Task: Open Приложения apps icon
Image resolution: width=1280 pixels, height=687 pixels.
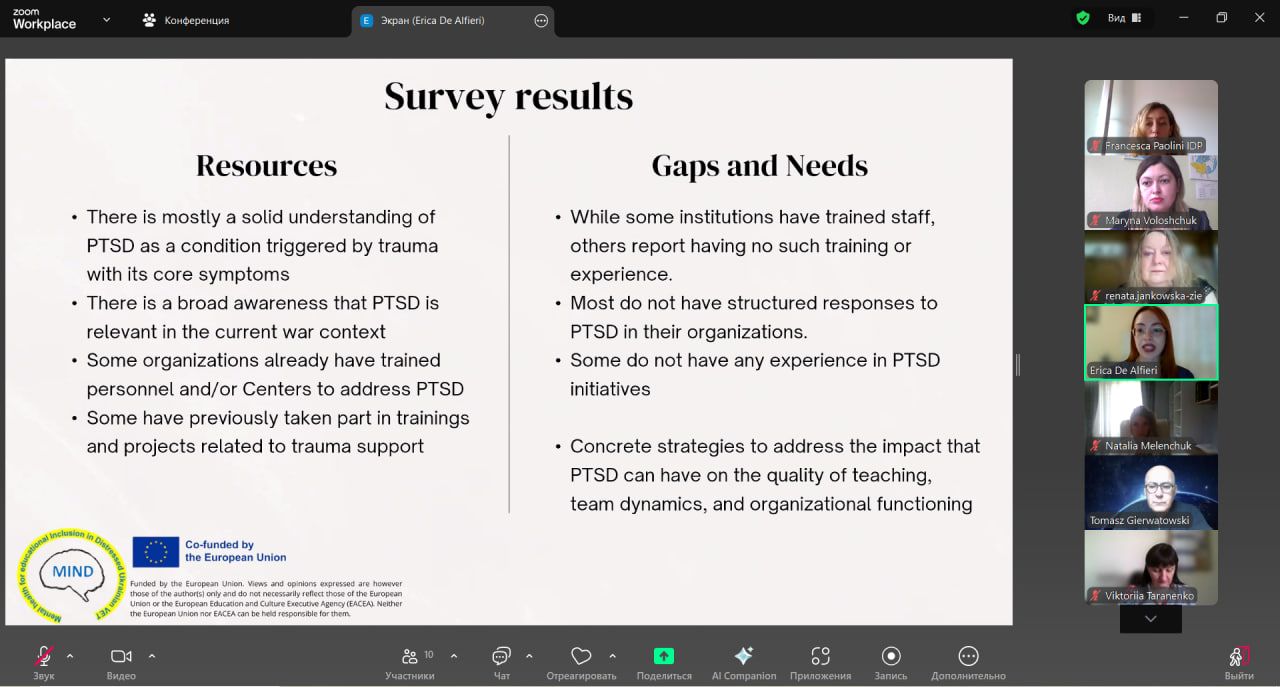Action: pos(820,656)
